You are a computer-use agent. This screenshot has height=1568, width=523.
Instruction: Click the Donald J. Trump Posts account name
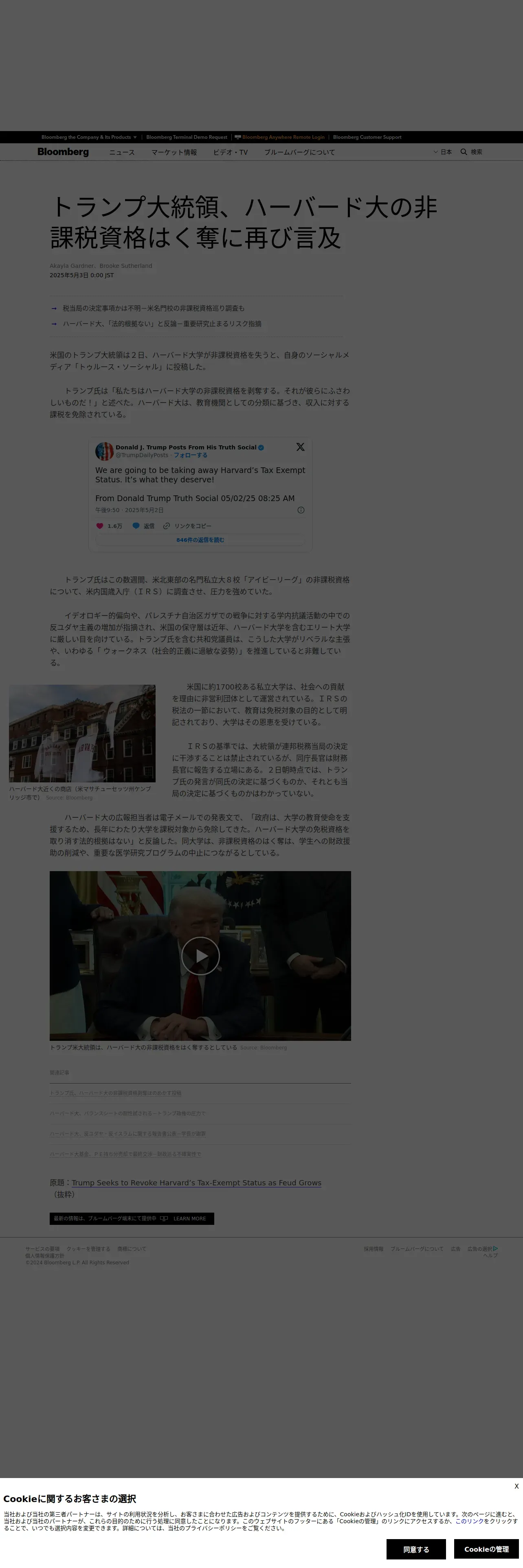[x=186, y=447]
